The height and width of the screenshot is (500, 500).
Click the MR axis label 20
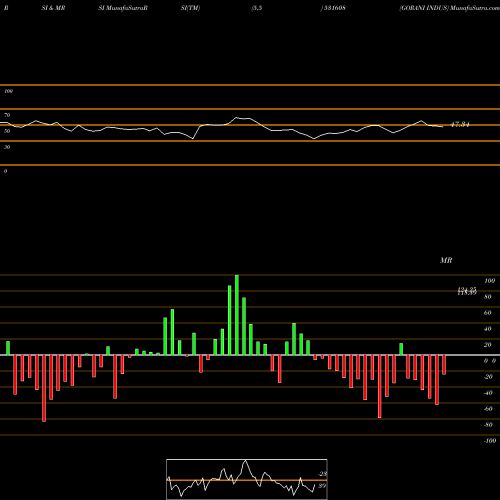(488, 345)
